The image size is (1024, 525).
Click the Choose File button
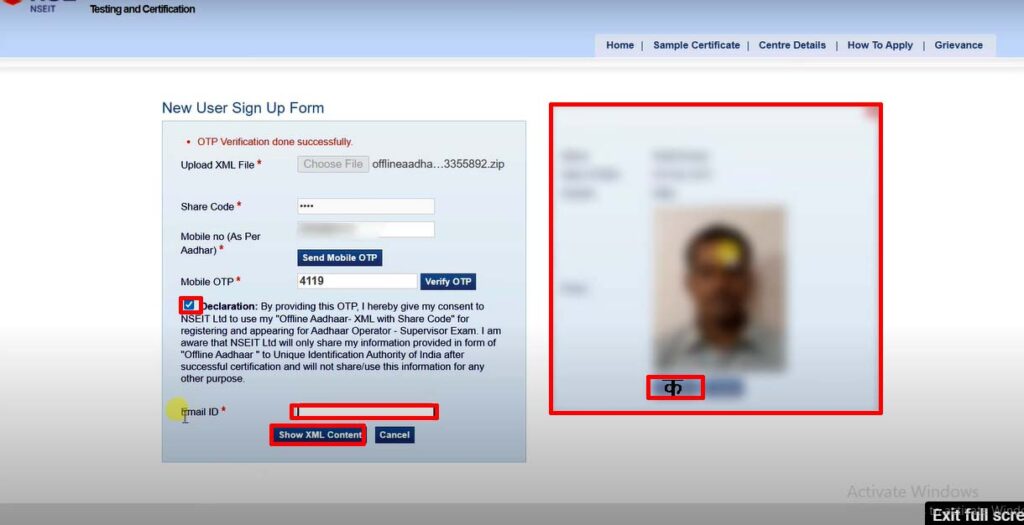coord(333,164)
